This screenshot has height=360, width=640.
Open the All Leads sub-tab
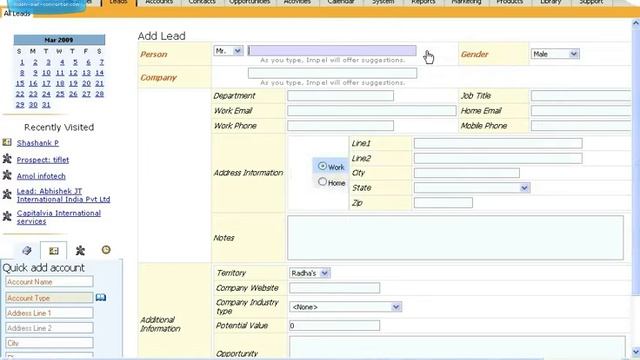point(17,13)
